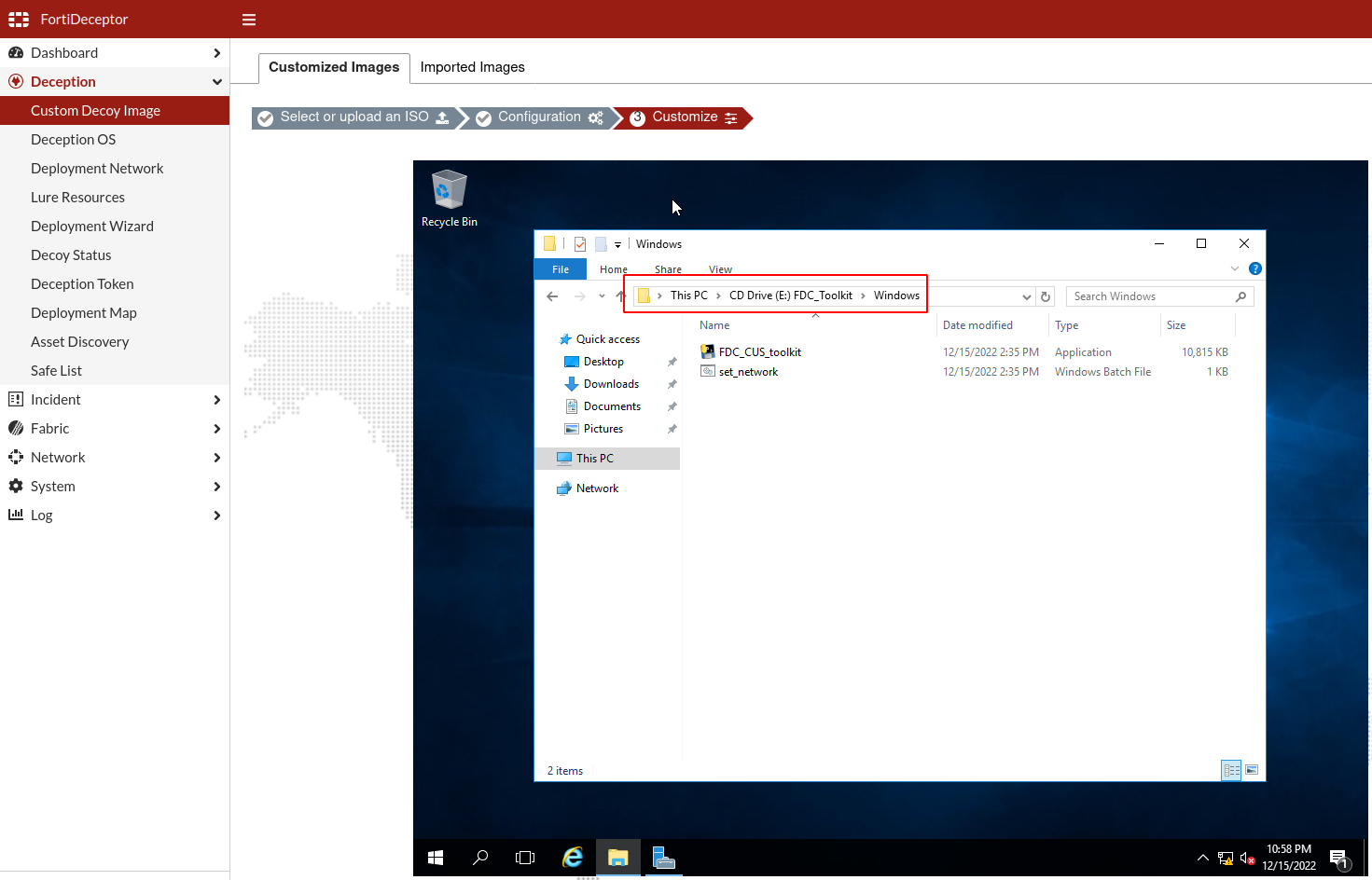Navigate to This PC via breadcrumb
The image size is (1372, 880).
(688, 295)
